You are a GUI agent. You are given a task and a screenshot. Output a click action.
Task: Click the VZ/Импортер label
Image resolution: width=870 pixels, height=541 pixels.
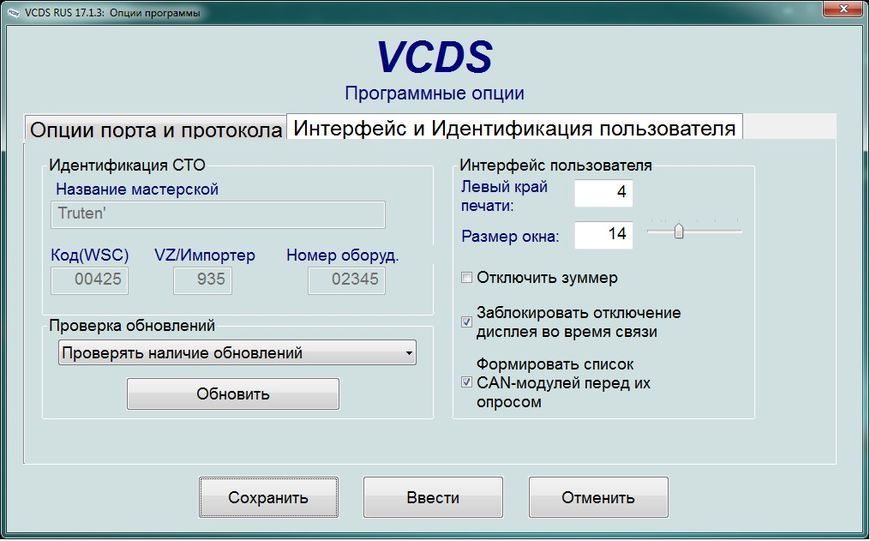(205, 255)
